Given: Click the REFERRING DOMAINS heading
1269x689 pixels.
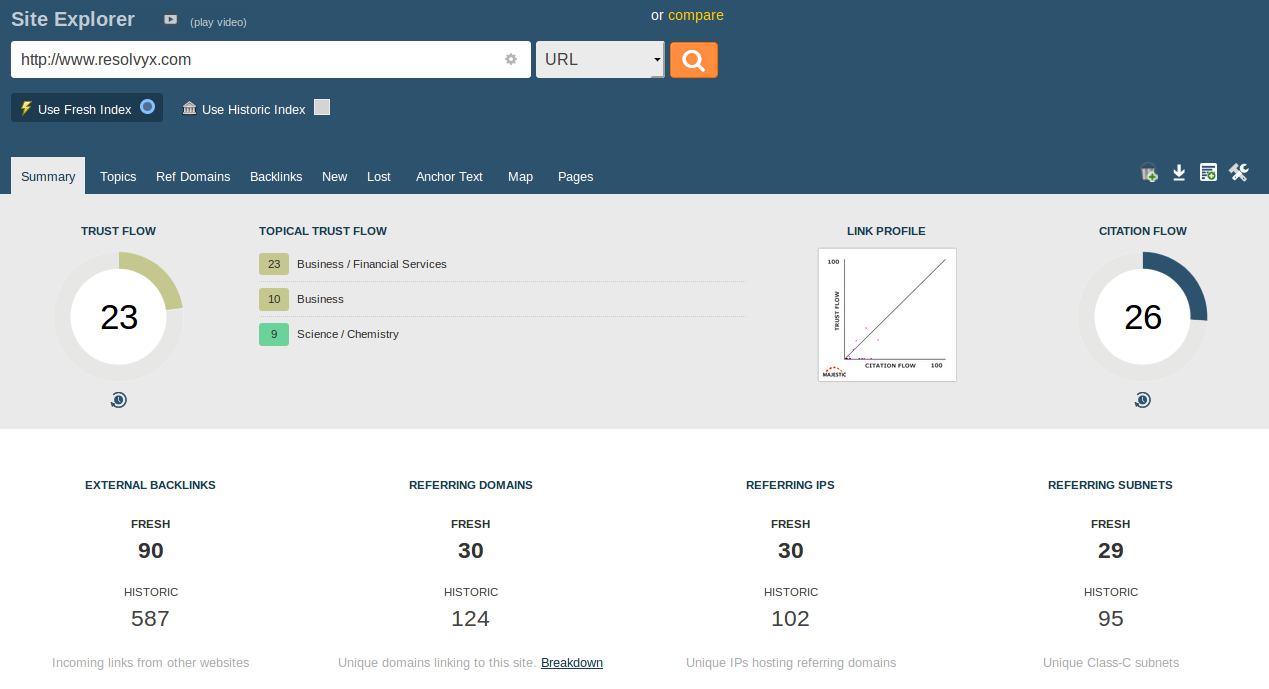Looking at the screenshot, I should click(471, 485).
